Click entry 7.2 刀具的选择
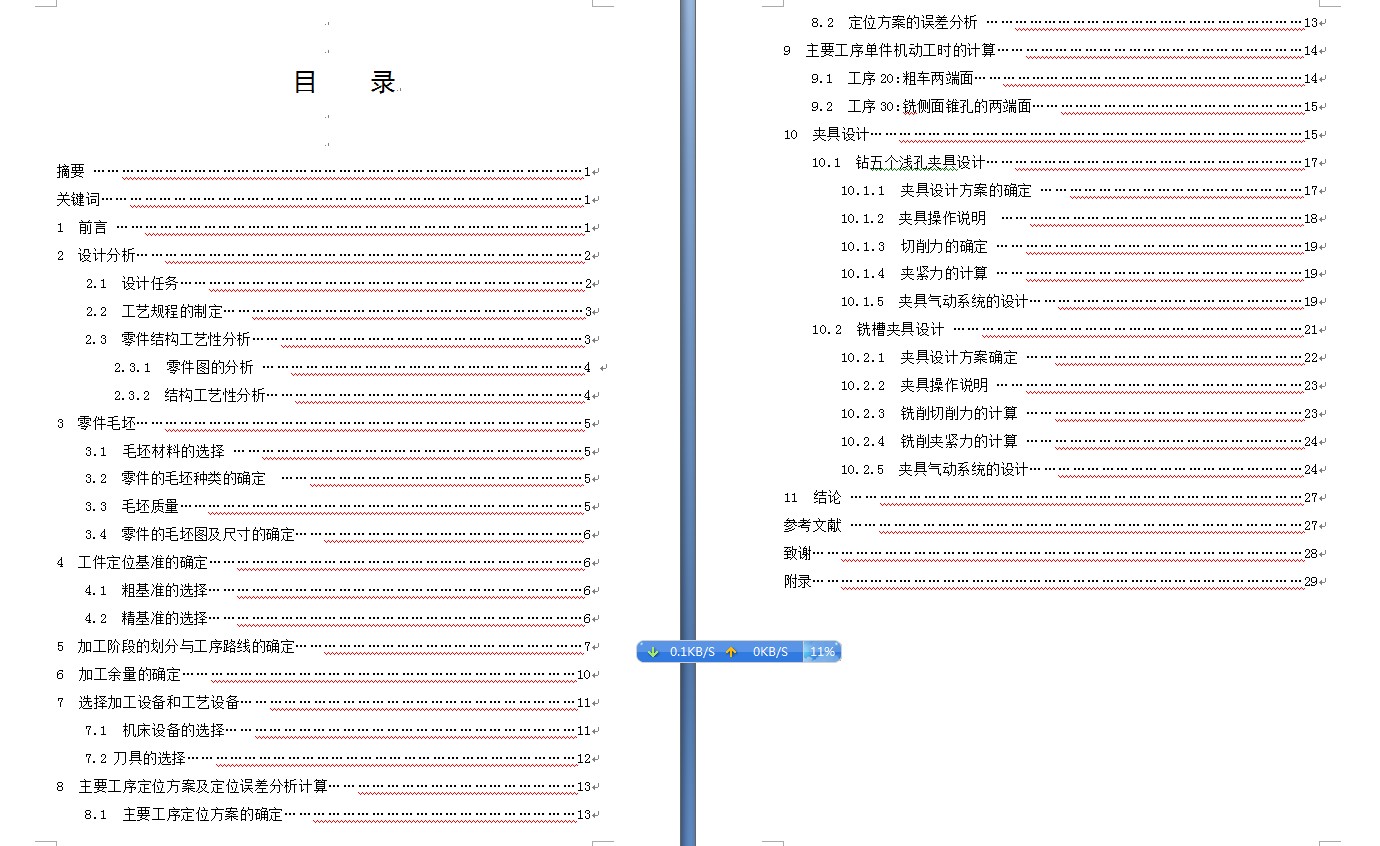This screenshot has height=846, width=1380. point(339,759)
